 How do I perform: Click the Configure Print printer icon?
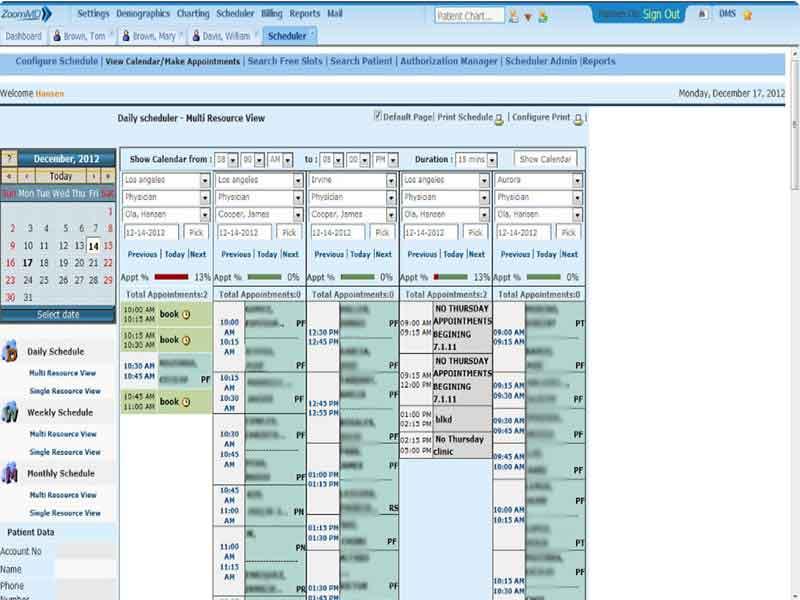tap(578, 119)
